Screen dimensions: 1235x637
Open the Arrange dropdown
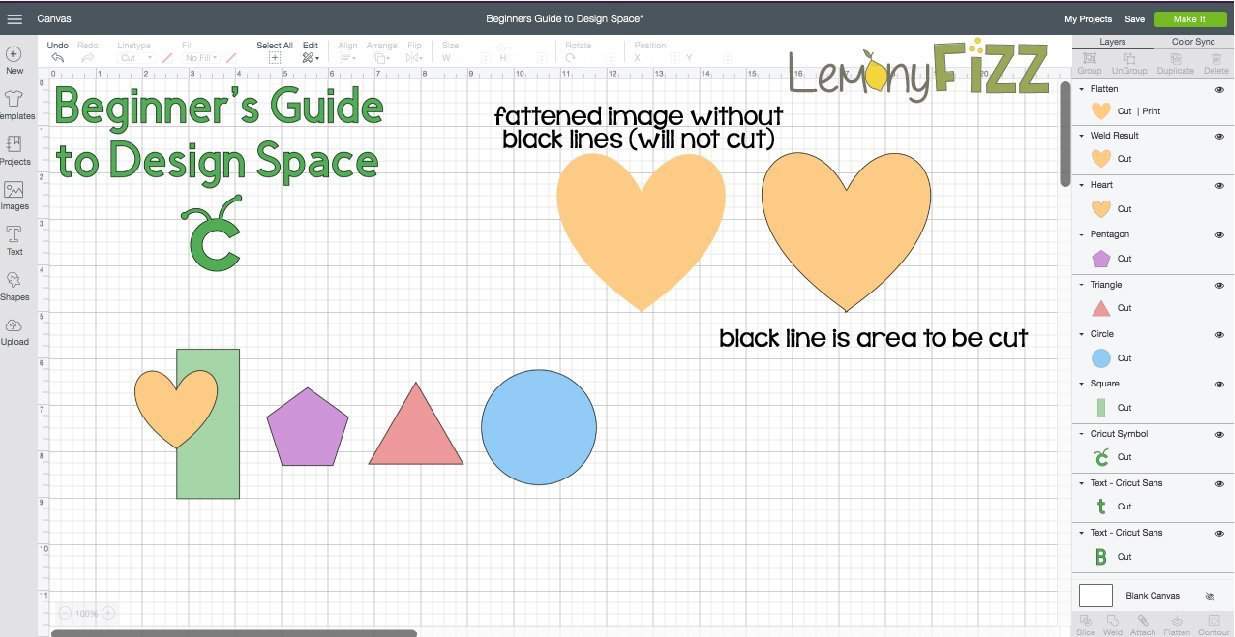pos(381,58)
